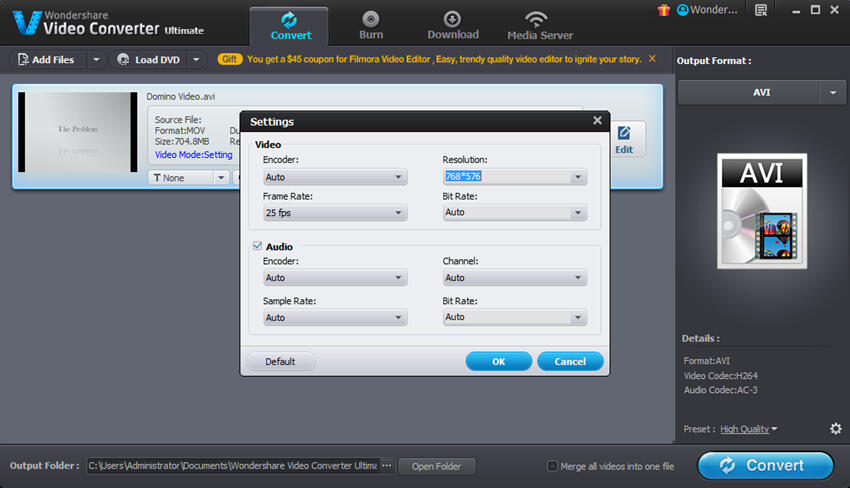Open the Wondershare account icon
This screenshot has width=850, height=488.
click(x=683, y=10)
